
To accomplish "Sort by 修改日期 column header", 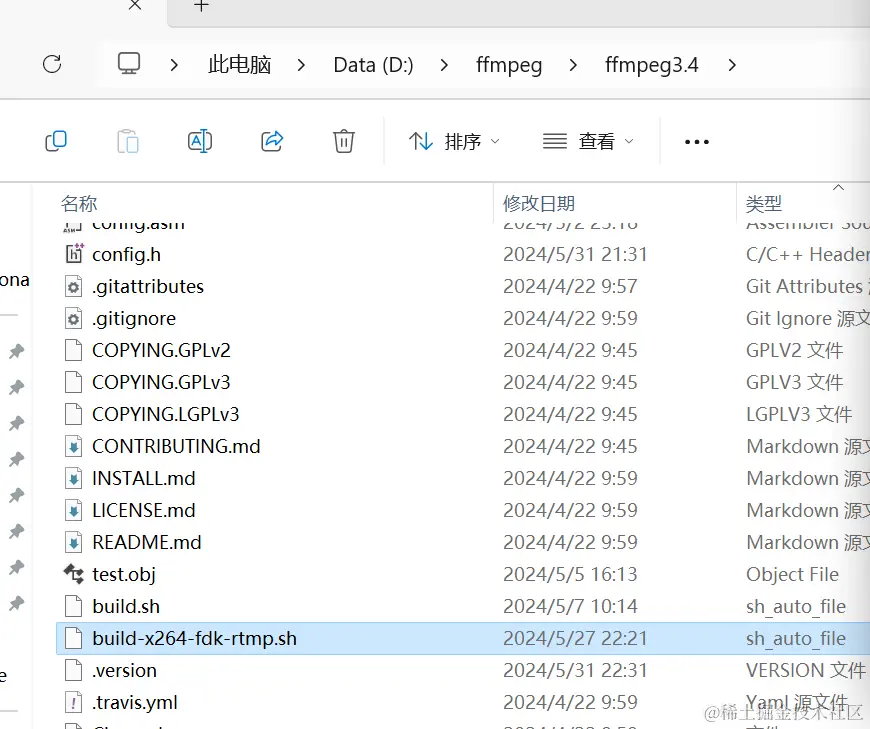I will tap(538, 204).
